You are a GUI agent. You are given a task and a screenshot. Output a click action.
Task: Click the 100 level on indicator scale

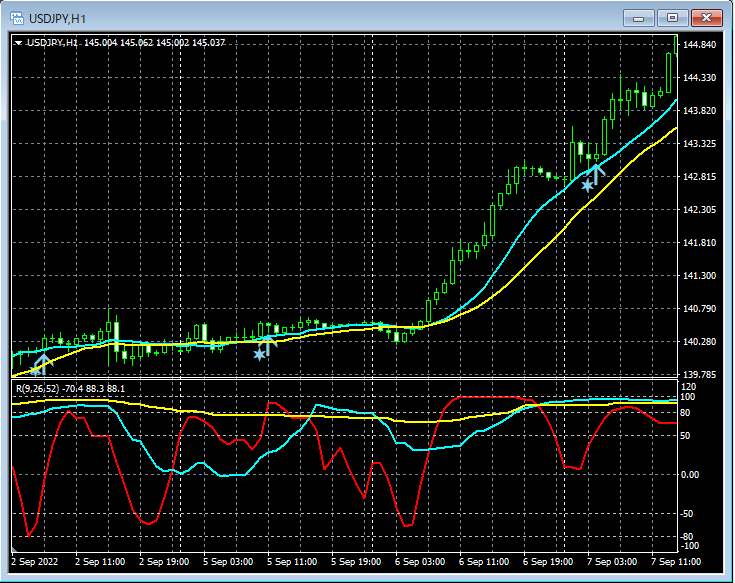tap(688, 397)
